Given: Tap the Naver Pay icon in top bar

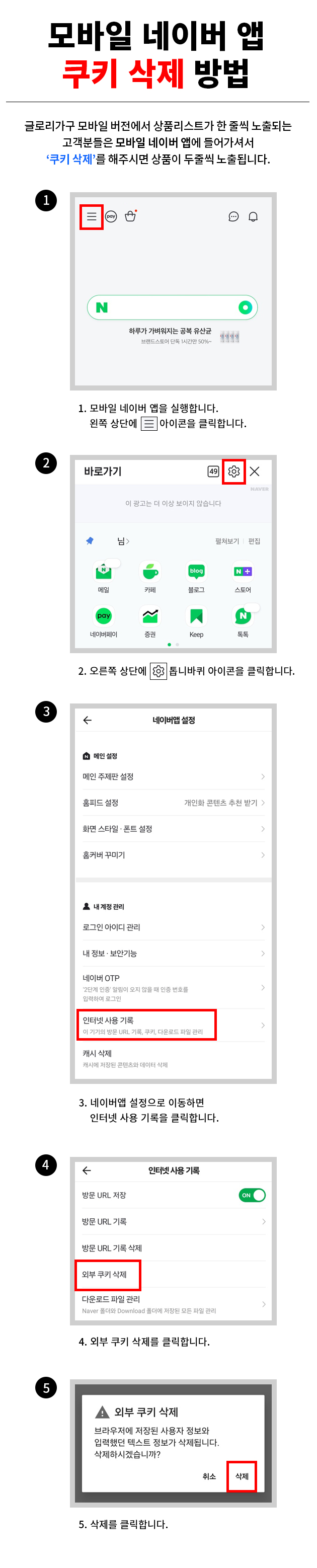Looking at the screenshot, I should [x=111, y=217].
